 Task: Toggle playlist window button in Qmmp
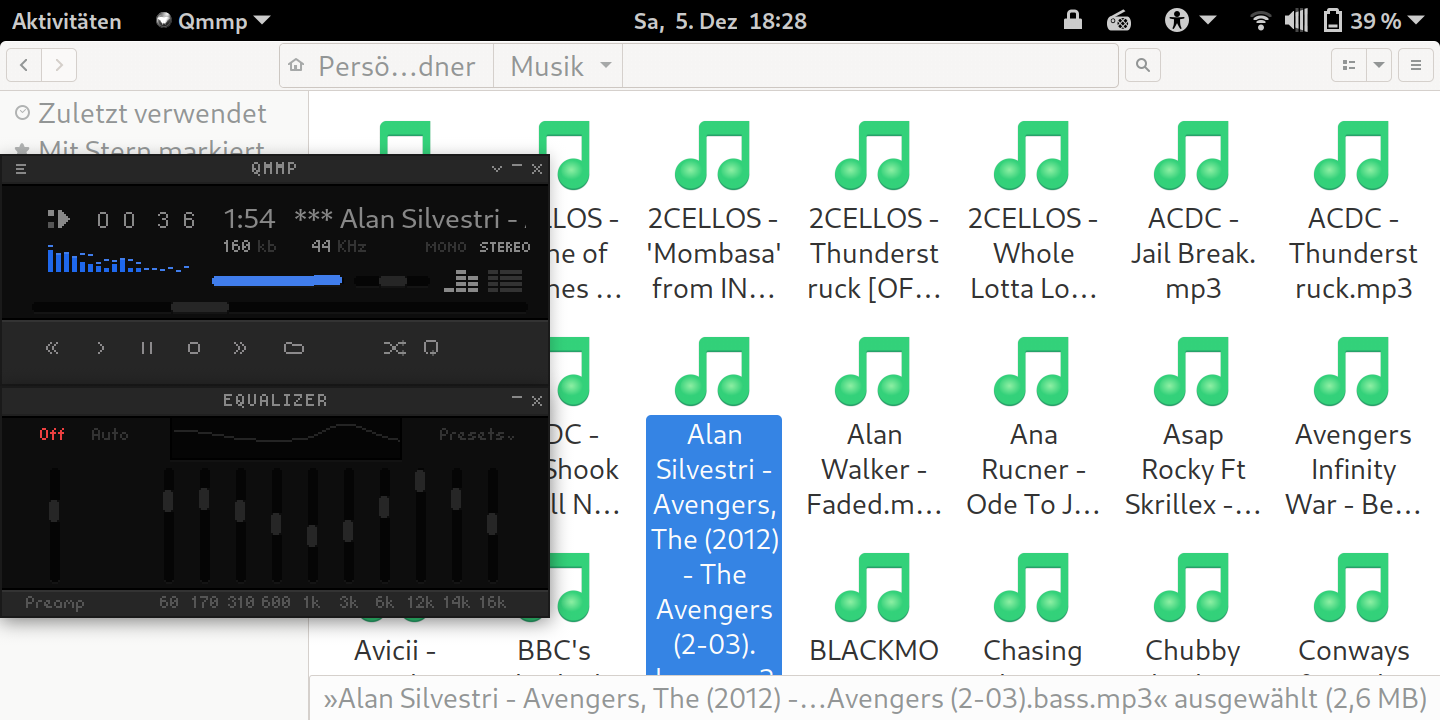click(x=505, y=281)
